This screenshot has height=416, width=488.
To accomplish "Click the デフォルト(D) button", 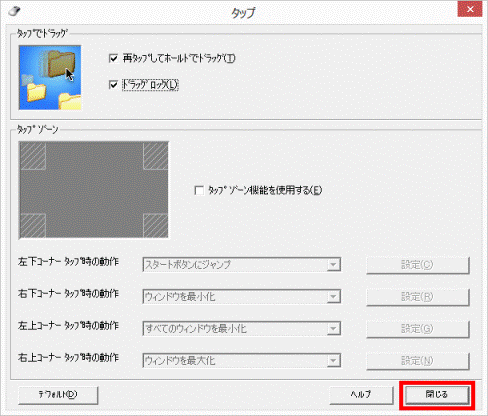I will click(x=58, y=395).
